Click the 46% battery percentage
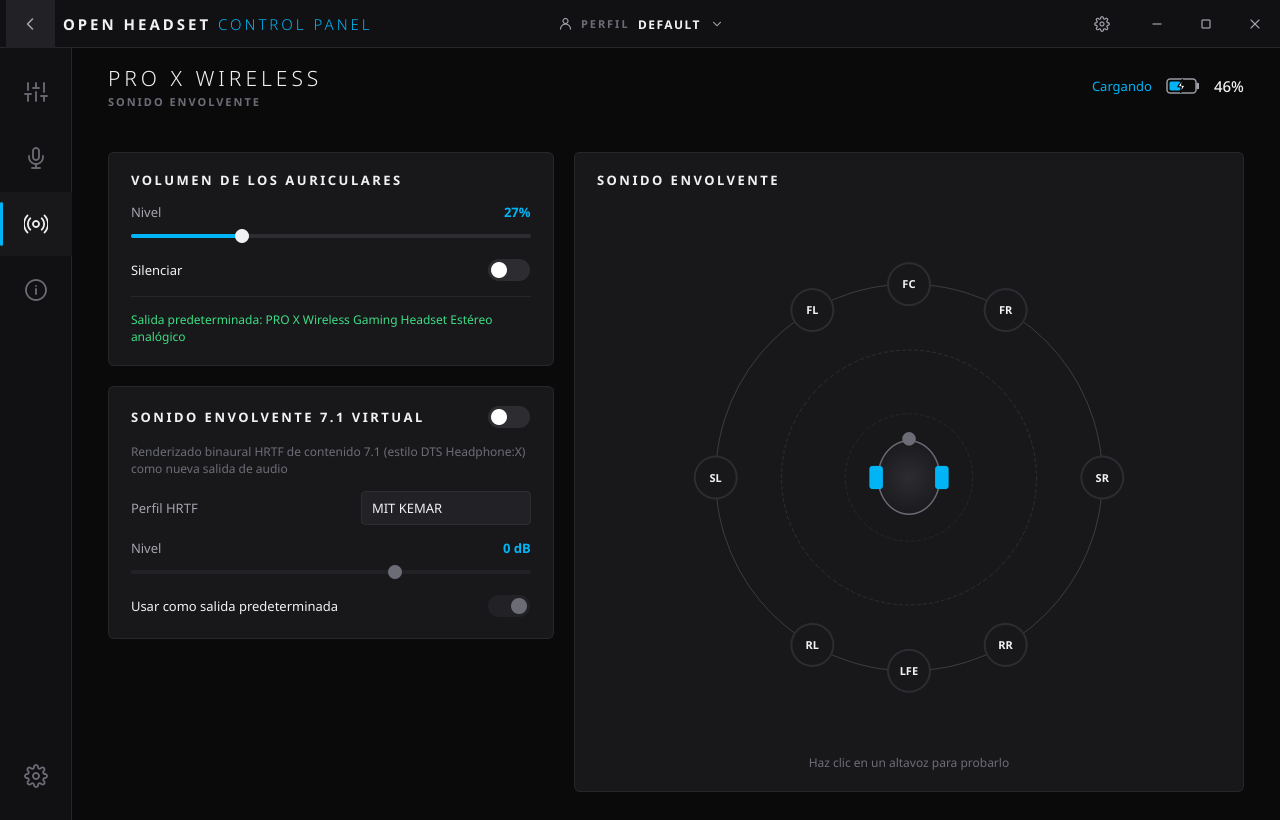Image resolution: width=1280 pixels, height=820 pixels. pyautogui.click(x=1229, y=87)
